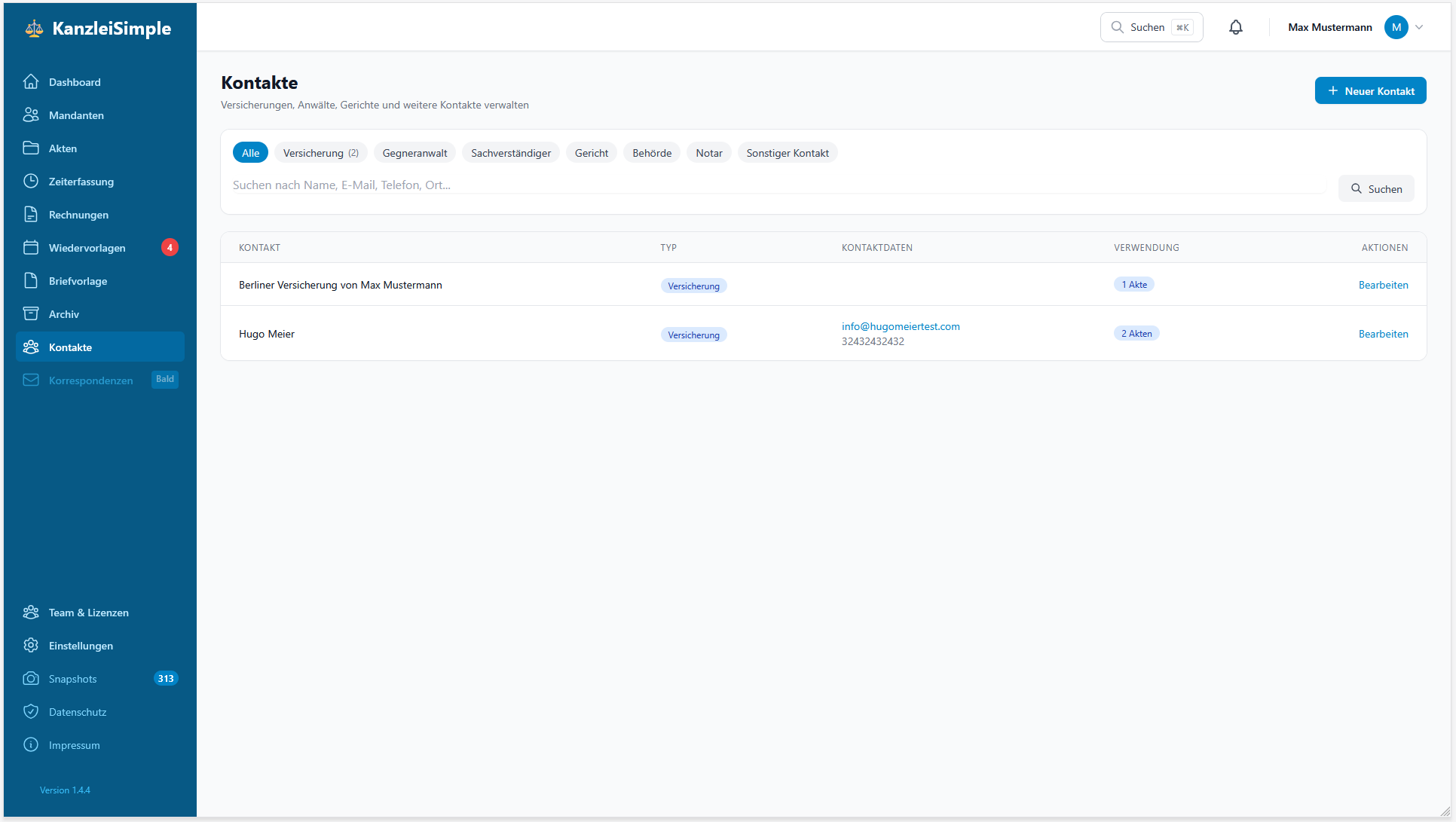Click Bearbeiten for Hugo Meier
Image resolution: width=1456 pixels, height=822 pixels.
click(x=1383, y=334)
